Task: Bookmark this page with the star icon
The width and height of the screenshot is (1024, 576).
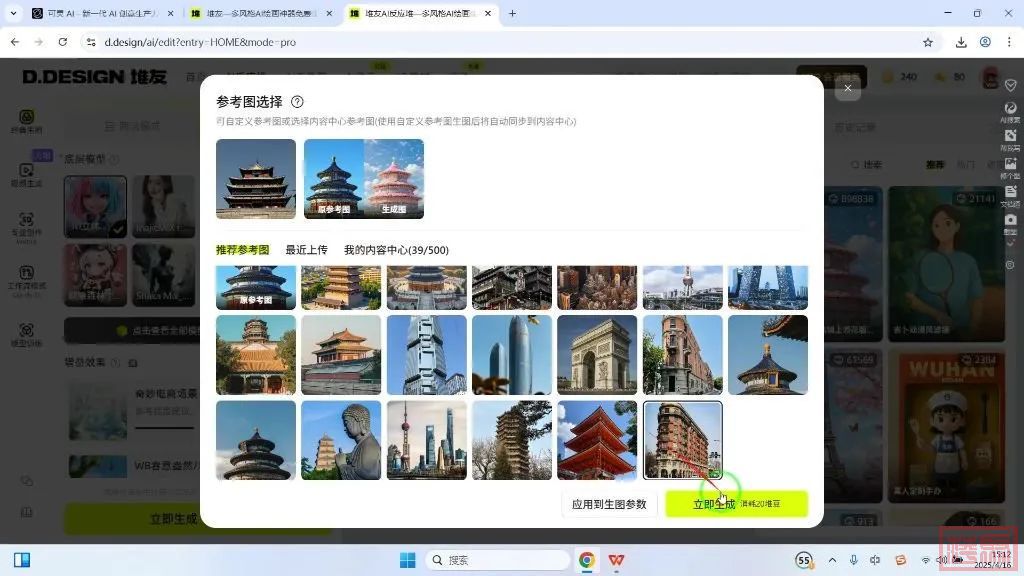Action: [x=928, y=42]
